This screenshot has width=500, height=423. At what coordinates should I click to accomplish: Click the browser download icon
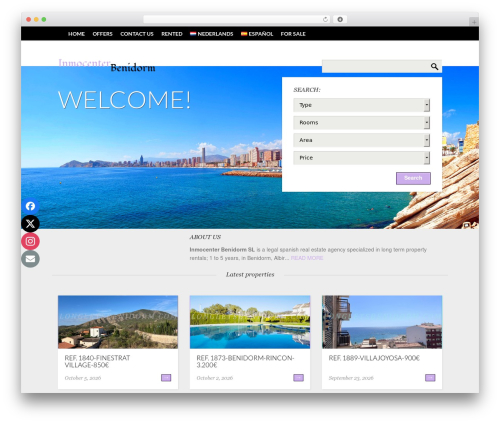tap(340, 19)
